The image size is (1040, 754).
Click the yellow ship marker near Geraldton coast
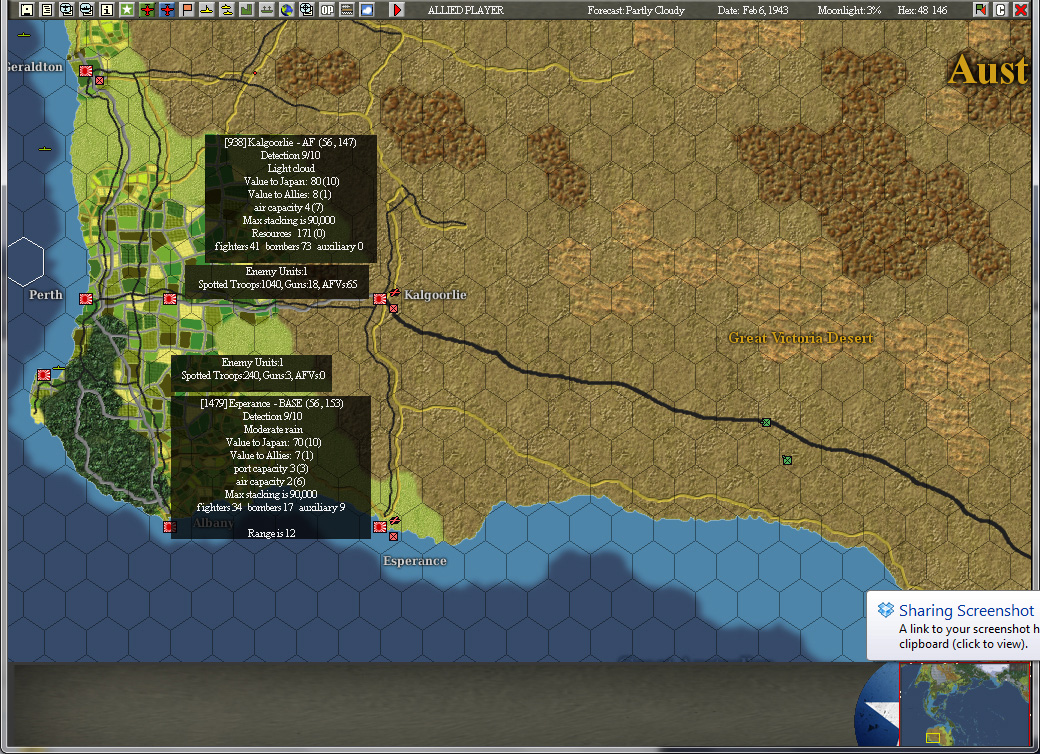click(x=25, y=34)
